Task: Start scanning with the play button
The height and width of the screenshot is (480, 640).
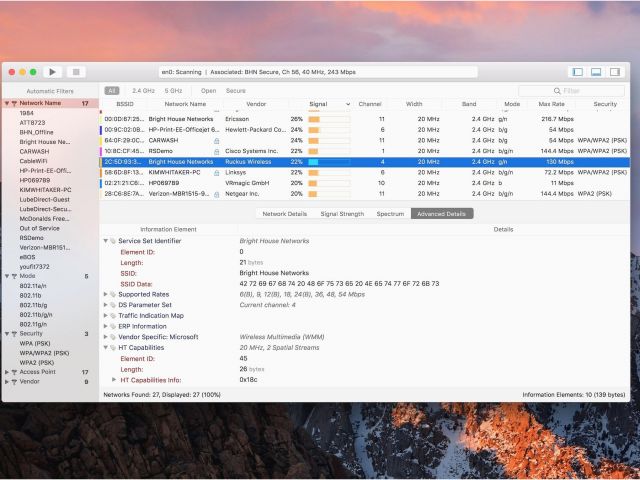Action: click(x=52, y=72)
